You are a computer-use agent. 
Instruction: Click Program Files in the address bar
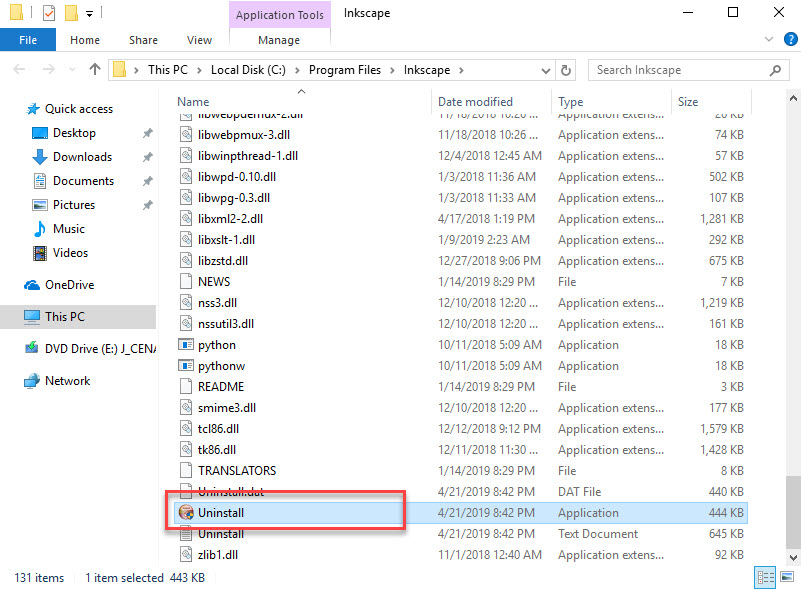pos(345,70)
